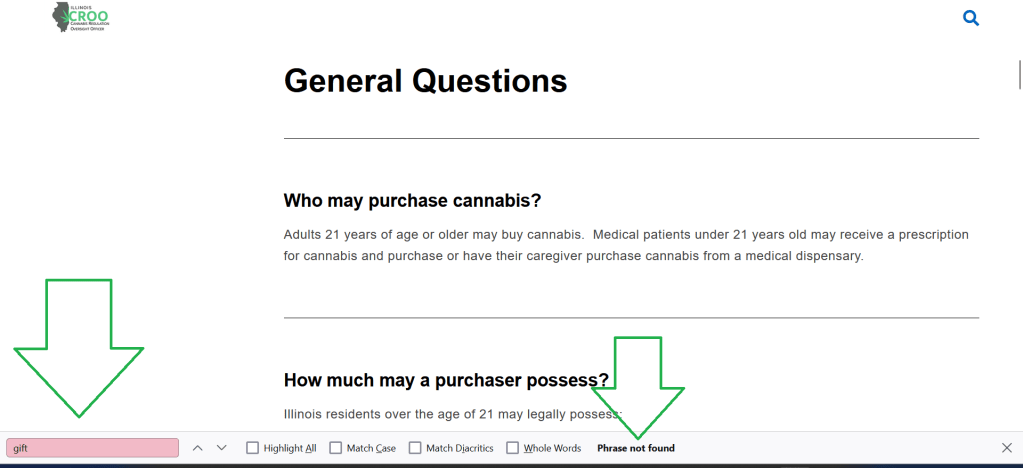Click the page vertical scrollbar thumb

point(1017,76)
